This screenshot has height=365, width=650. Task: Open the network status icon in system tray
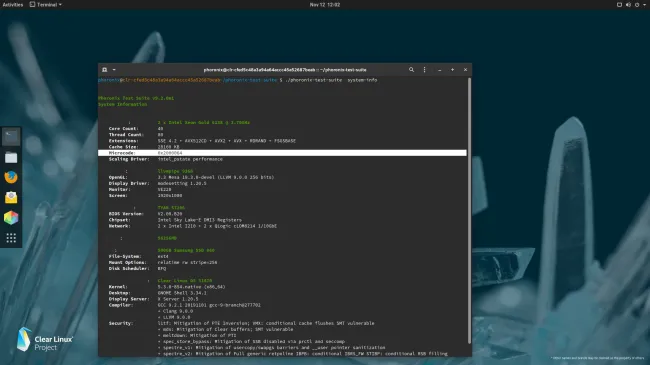pos(619,5)
